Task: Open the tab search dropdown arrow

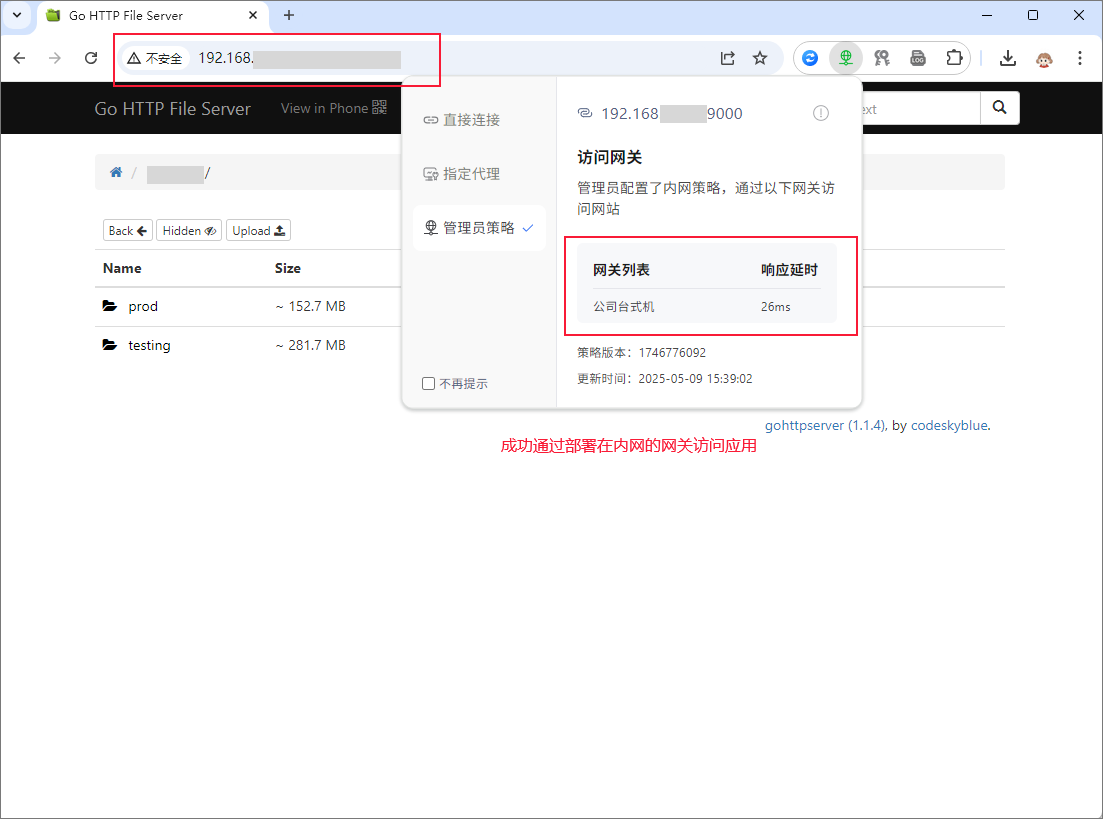Action: point(17,15)
